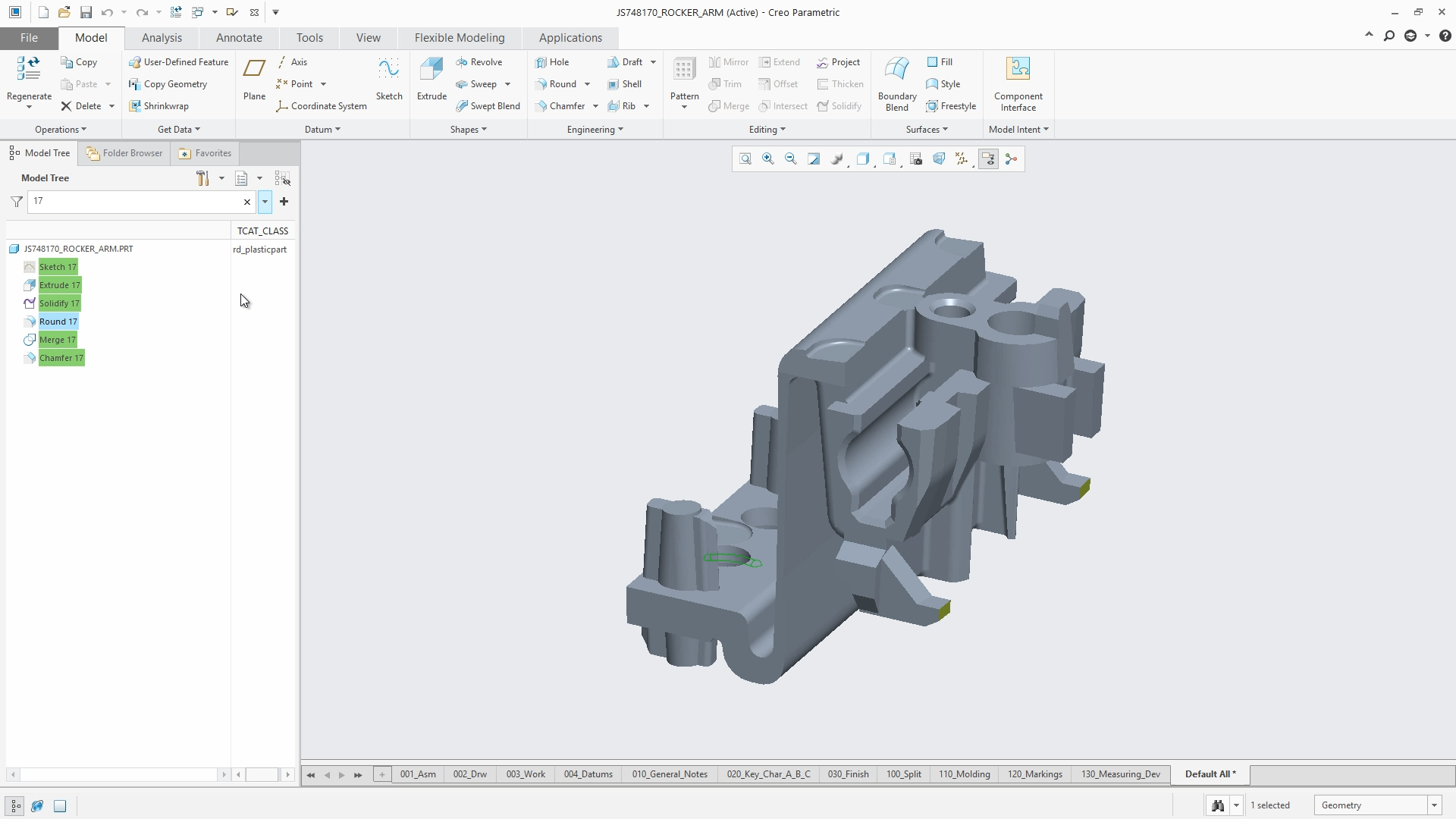
Task: Click the Repaint icon in graphics toolbar
Action: (x=814, y=159)
